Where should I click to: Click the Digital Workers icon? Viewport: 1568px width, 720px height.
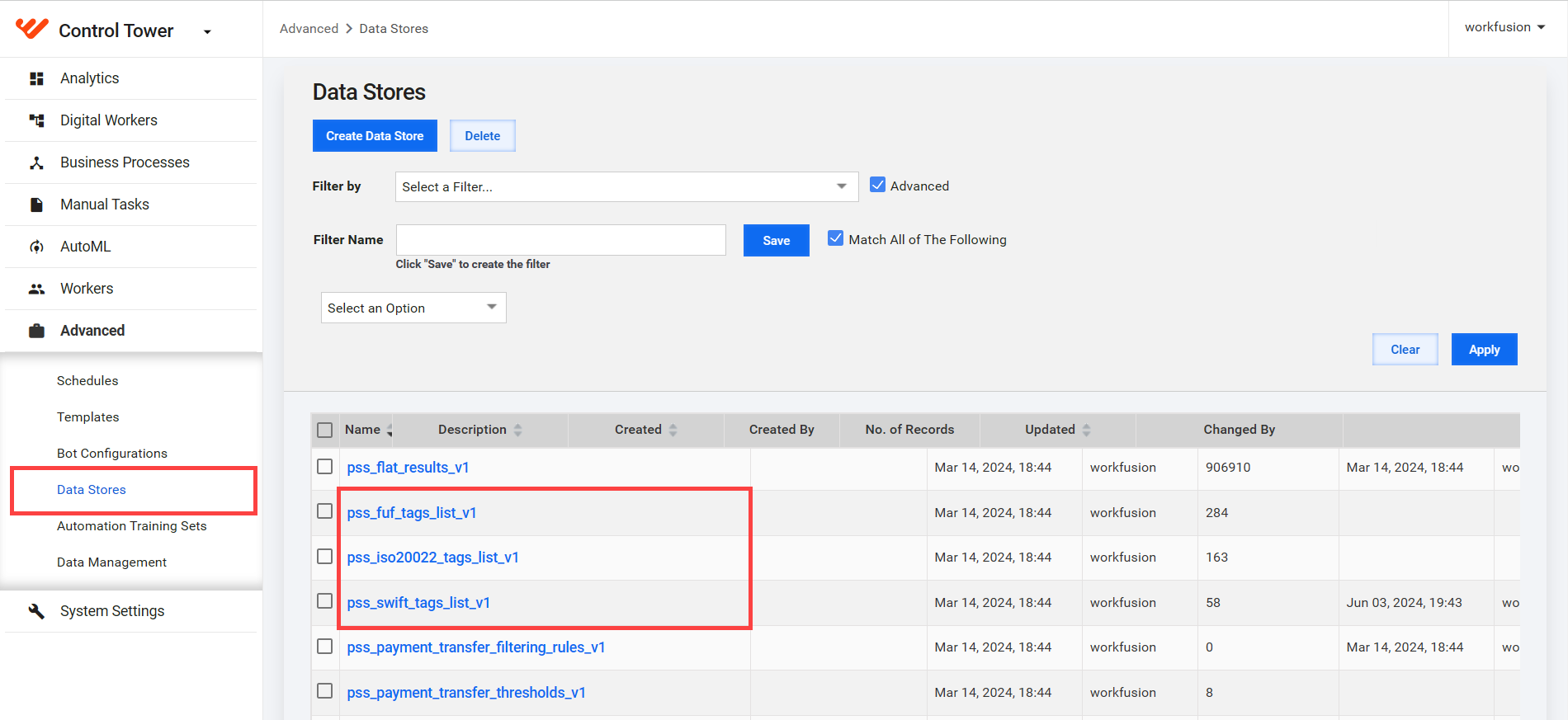pyautogui.click(x=36, y=120)
